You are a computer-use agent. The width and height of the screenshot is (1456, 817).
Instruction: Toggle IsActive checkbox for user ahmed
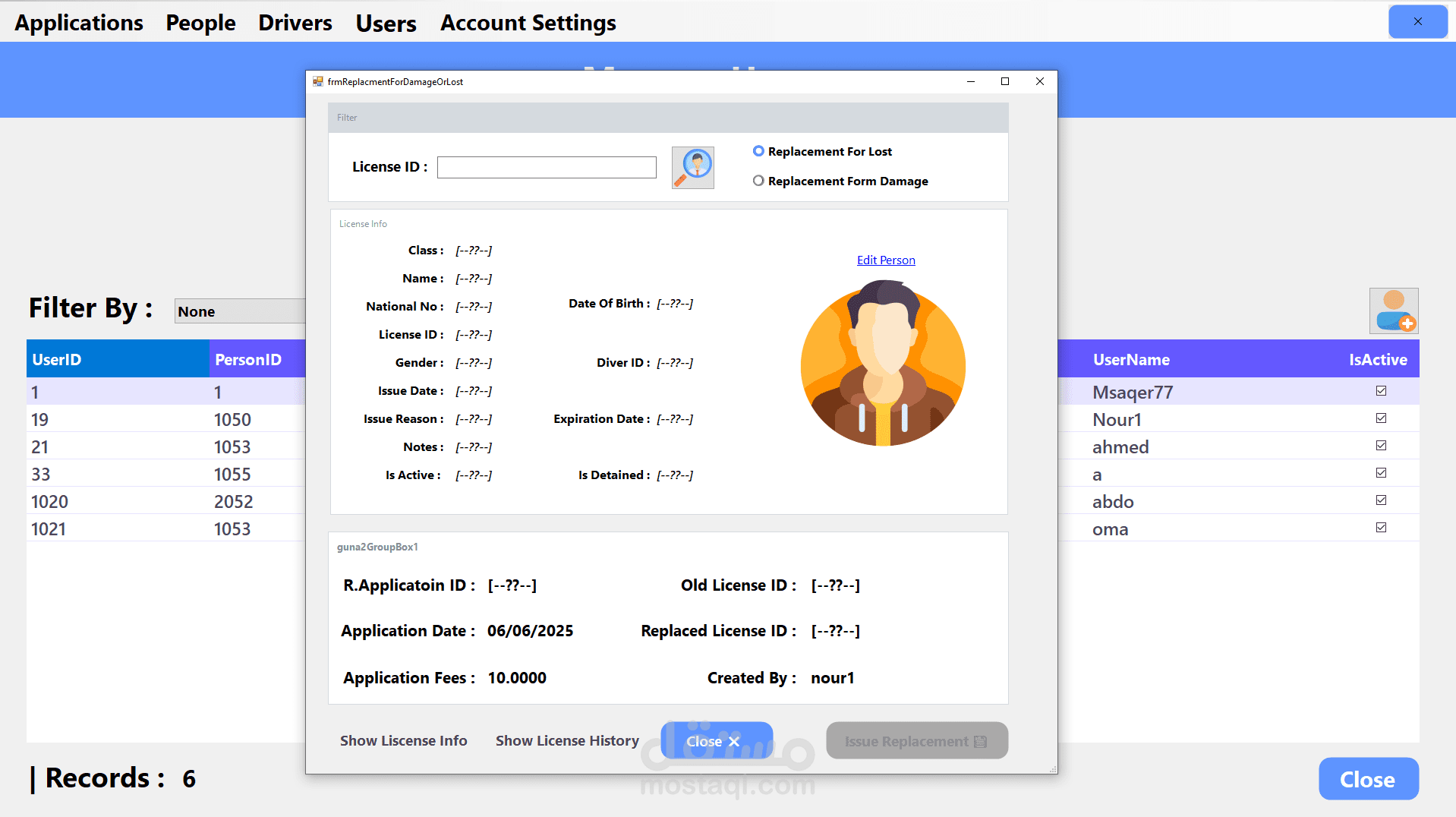coord(1381,446)
